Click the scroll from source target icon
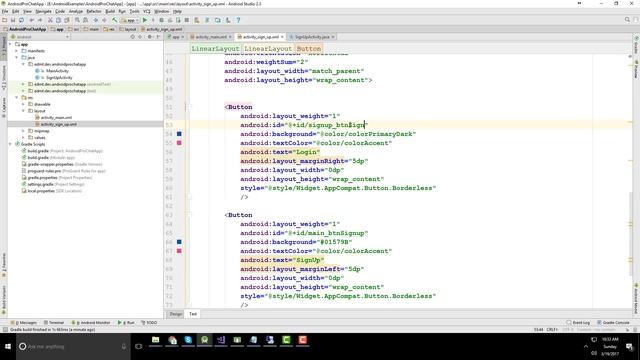The height and width of the screenshot is (360, 640). tap(132, 37)
